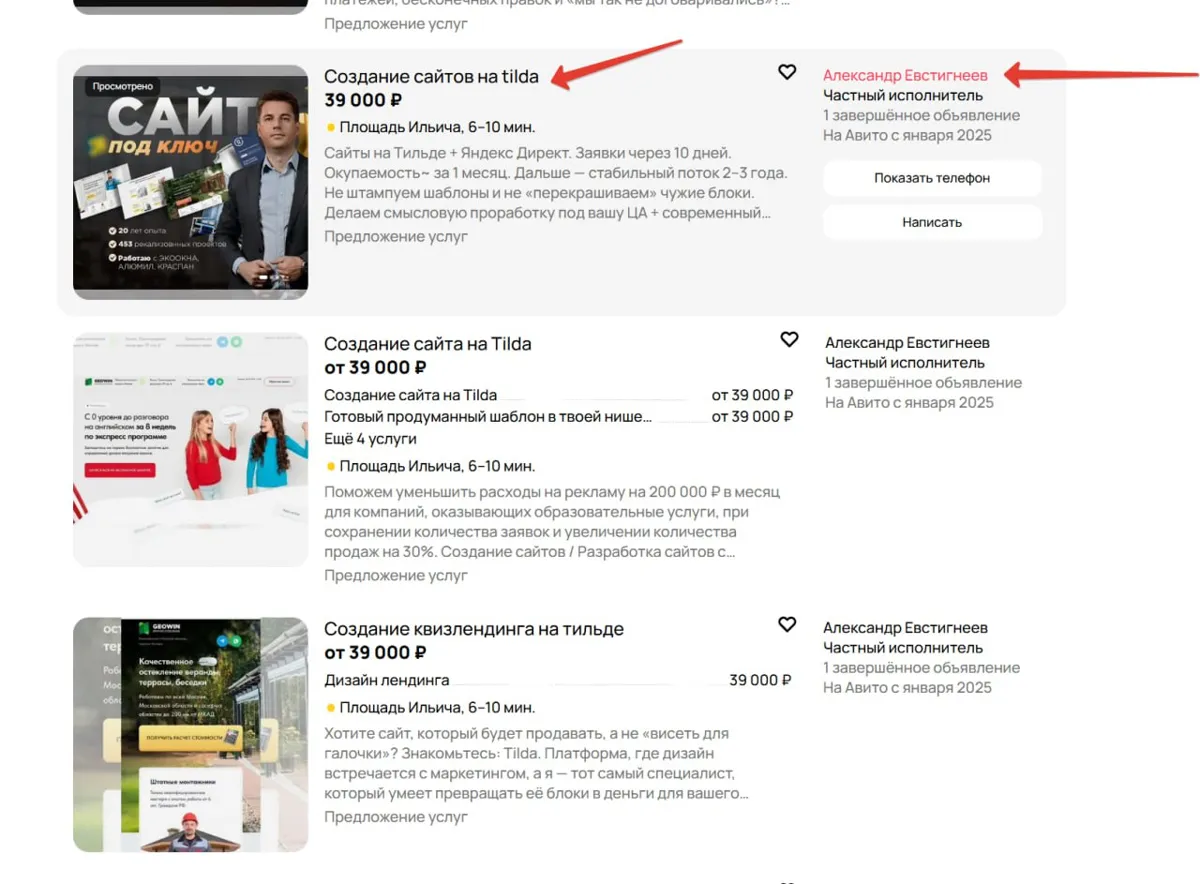
Task: Click 'Написать' button
Action: (x=932, y=222)
